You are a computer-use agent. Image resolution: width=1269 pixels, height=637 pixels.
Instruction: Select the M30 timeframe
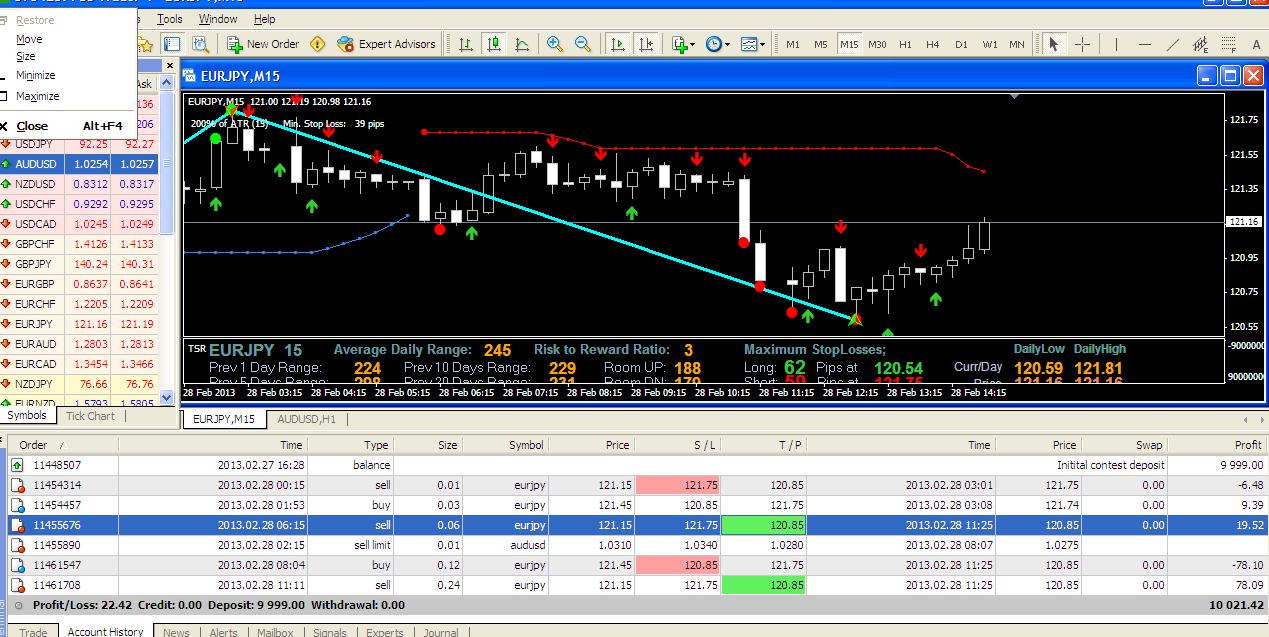[x=877, y=45]
